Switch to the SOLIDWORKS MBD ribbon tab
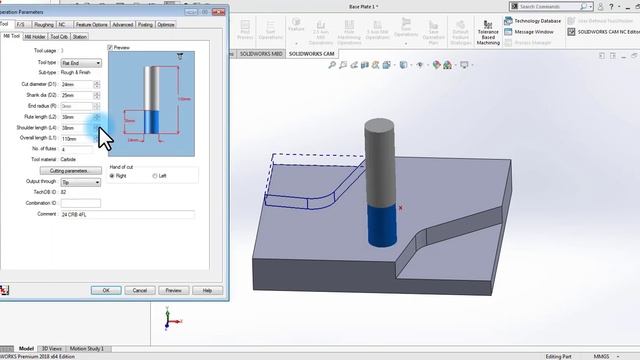640x360 pixels. (261, 54)
